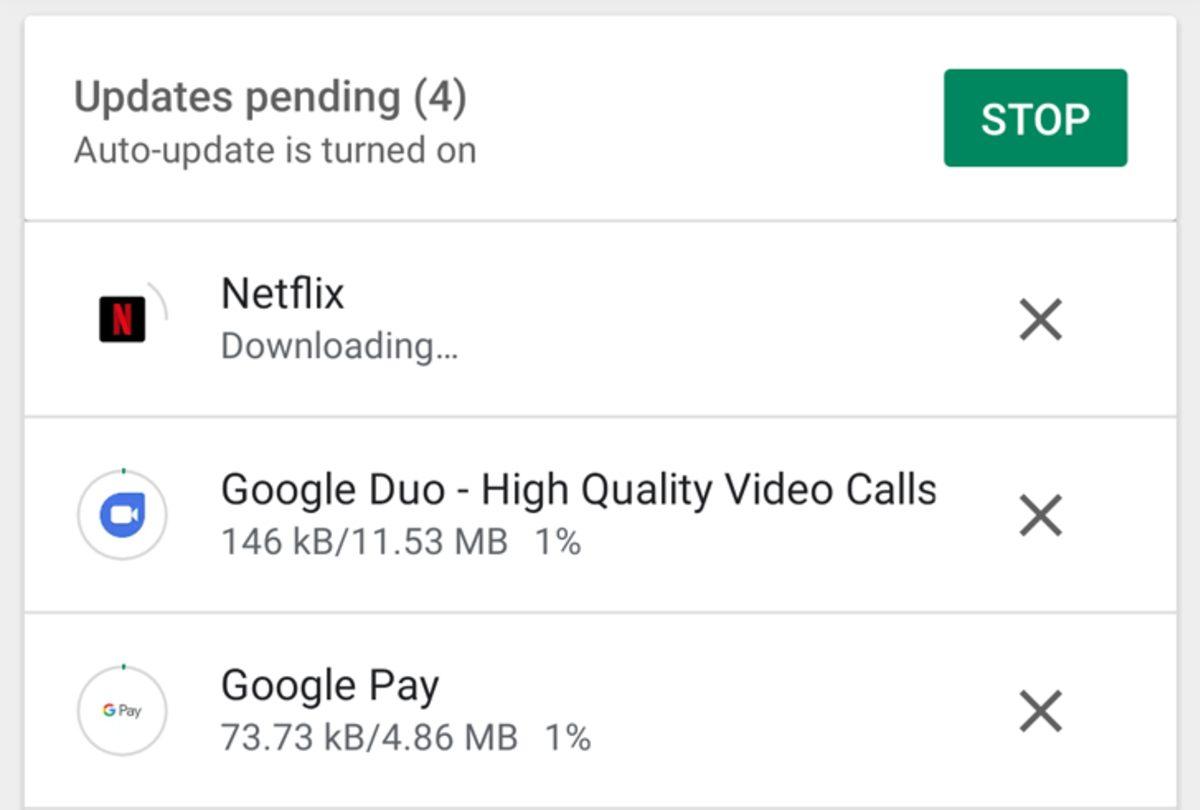Select the Netflix Downloading status text
1200x810 pixels.
coord(340,350)
